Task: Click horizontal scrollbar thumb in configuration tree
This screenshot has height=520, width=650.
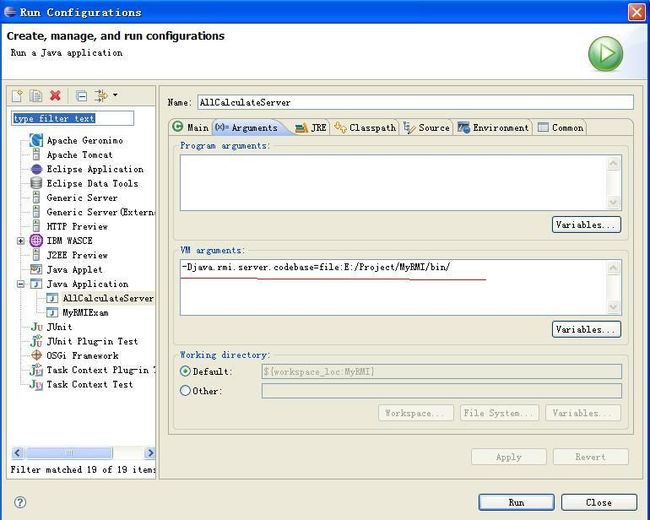Action: 68,453
